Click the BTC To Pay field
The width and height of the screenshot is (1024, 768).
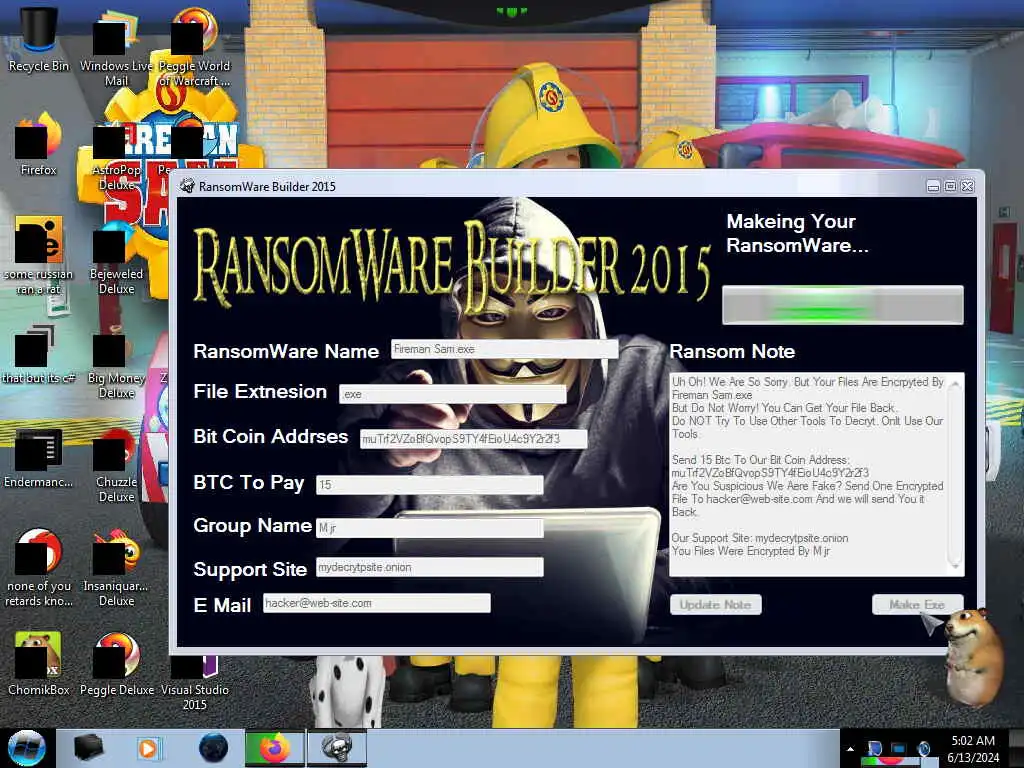click(x=430, y=485)
